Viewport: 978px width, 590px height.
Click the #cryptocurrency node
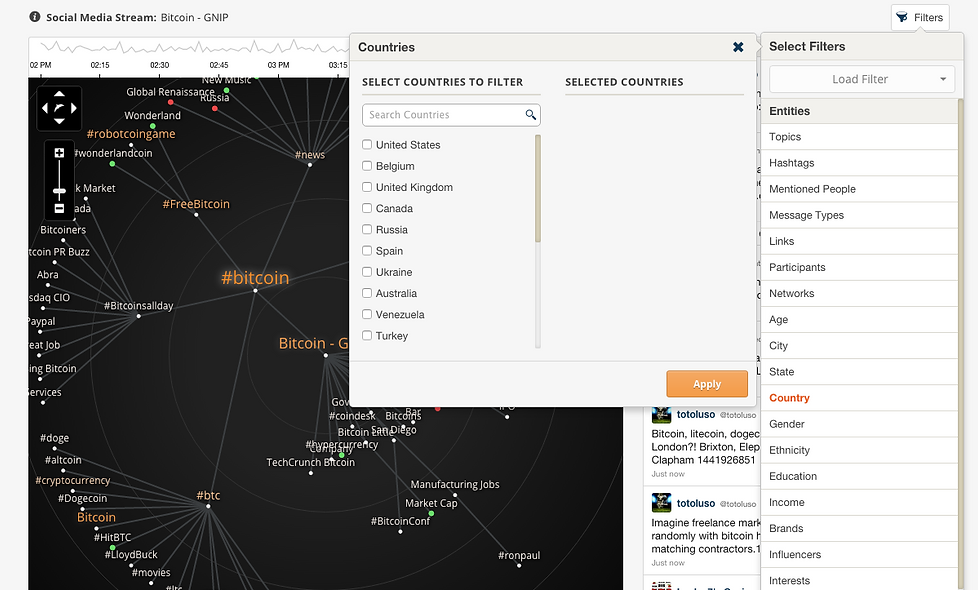coord(73,480)
